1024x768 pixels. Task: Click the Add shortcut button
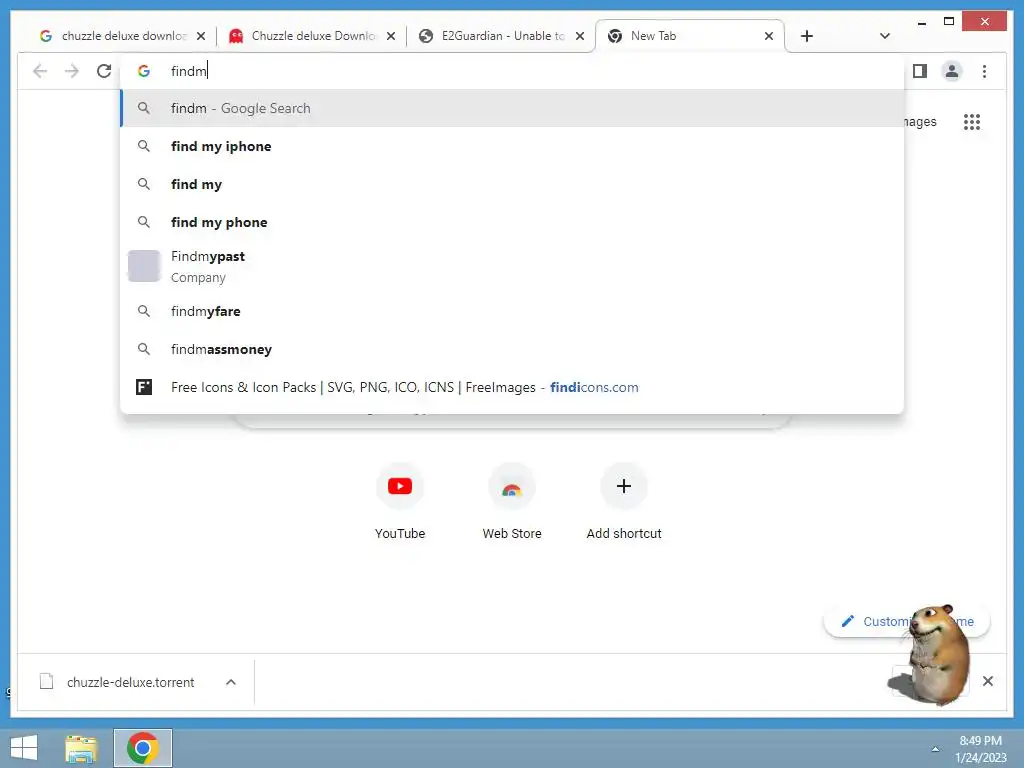[624, 502]
